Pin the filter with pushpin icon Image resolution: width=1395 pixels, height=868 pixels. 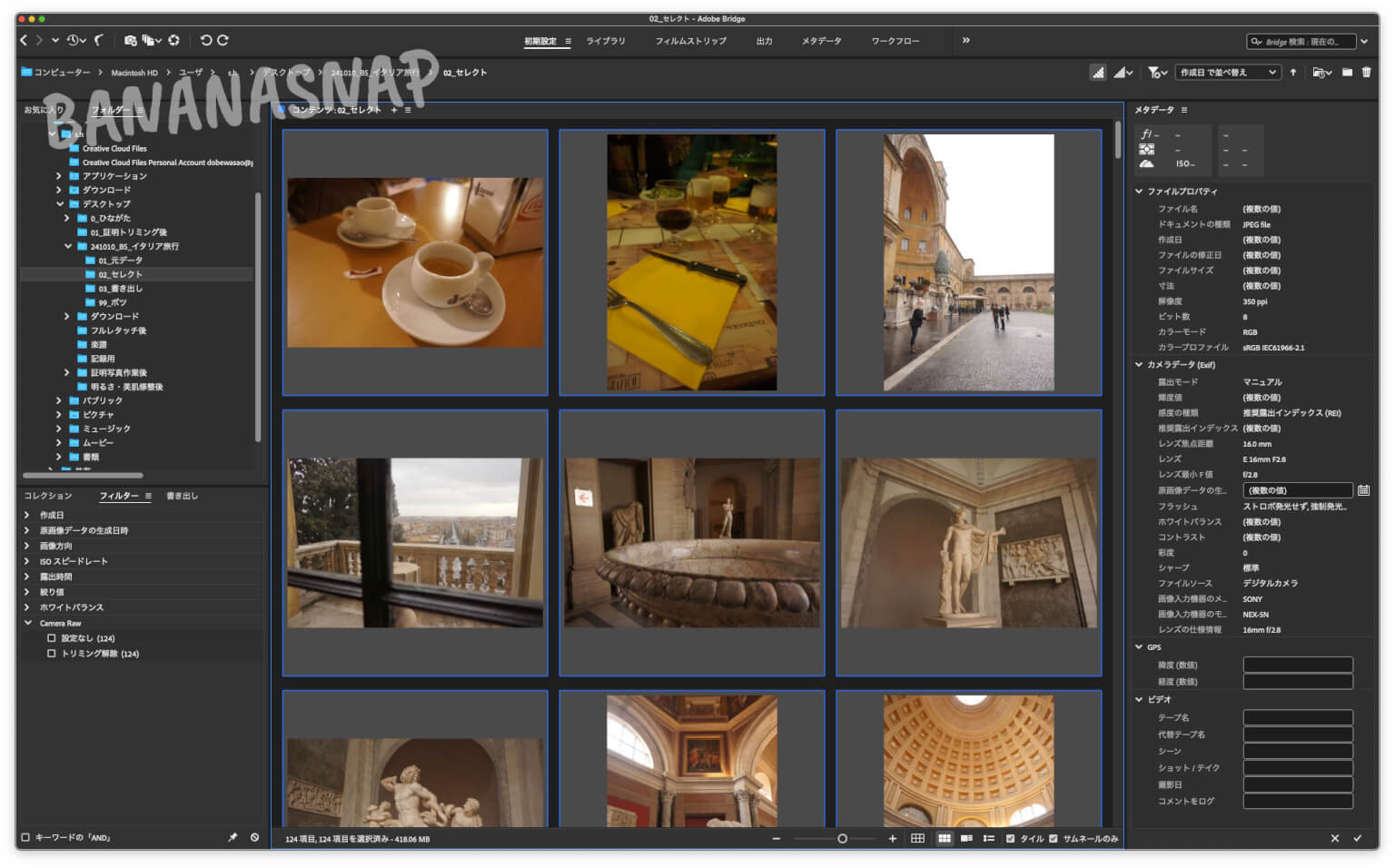[232, 838]
